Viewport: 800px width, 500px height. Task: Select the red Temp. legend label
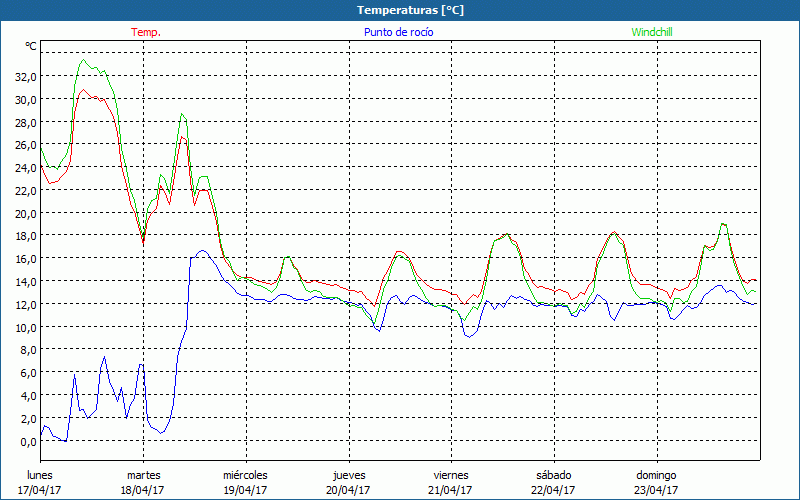pos(146,32)
